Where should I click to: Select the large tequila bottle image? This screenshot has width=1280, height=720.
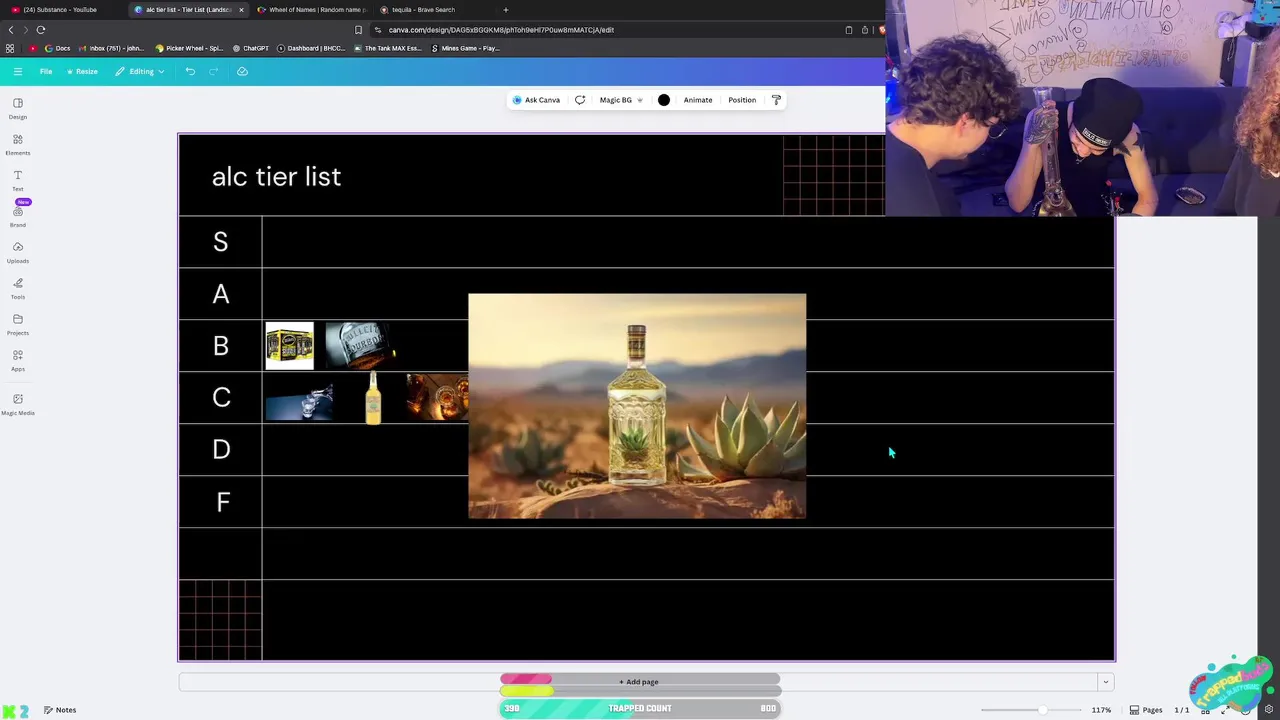(637, 406)
